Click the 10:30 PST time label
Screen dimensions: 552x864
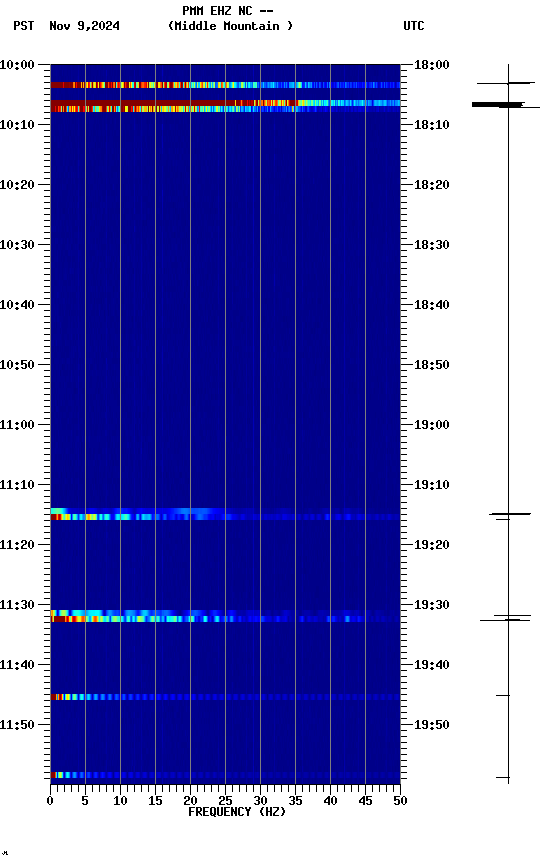17,245
